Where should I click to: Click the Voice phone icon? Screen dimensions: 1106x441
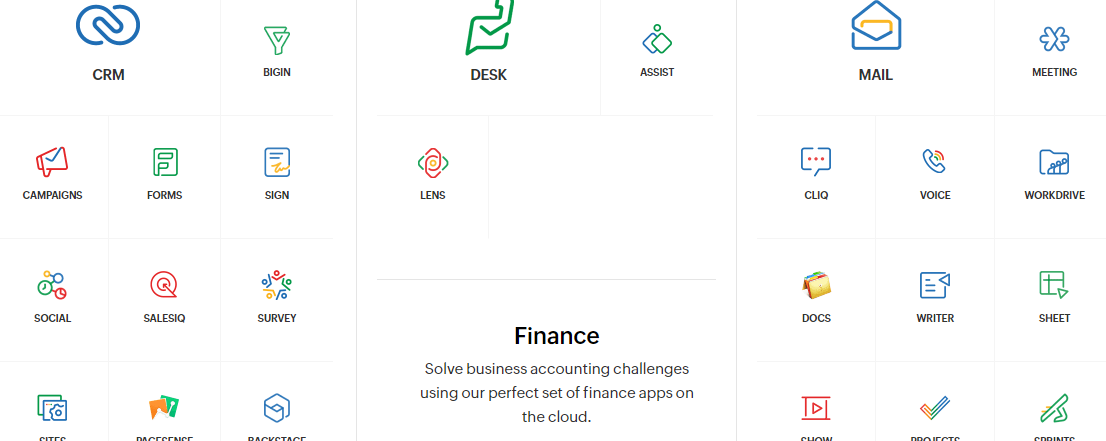[x=935, y=162]
